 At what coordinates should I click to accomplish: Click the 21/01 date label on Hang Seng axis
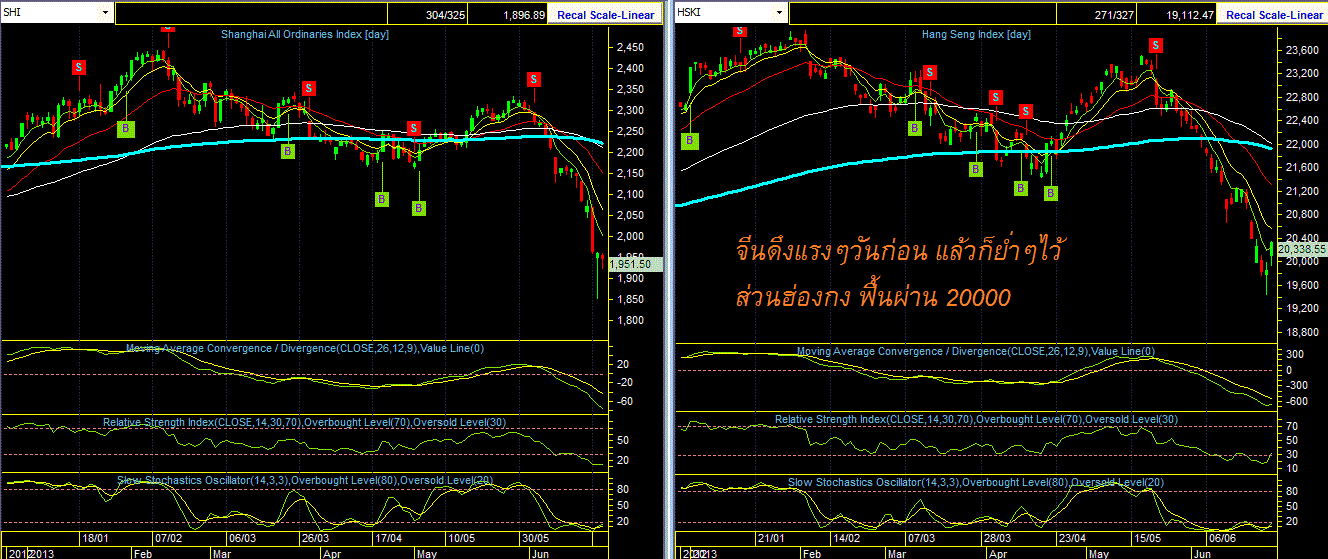click(771, 537)
